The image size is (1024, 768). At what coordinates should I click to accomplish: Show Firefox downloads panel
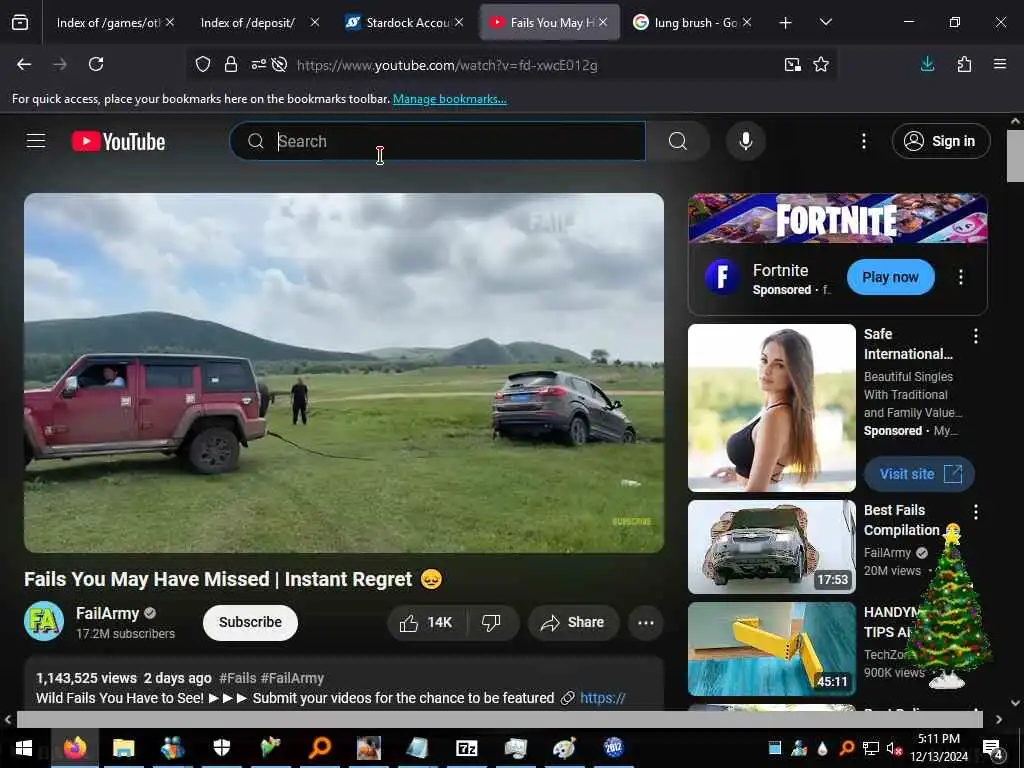point(927,64)
